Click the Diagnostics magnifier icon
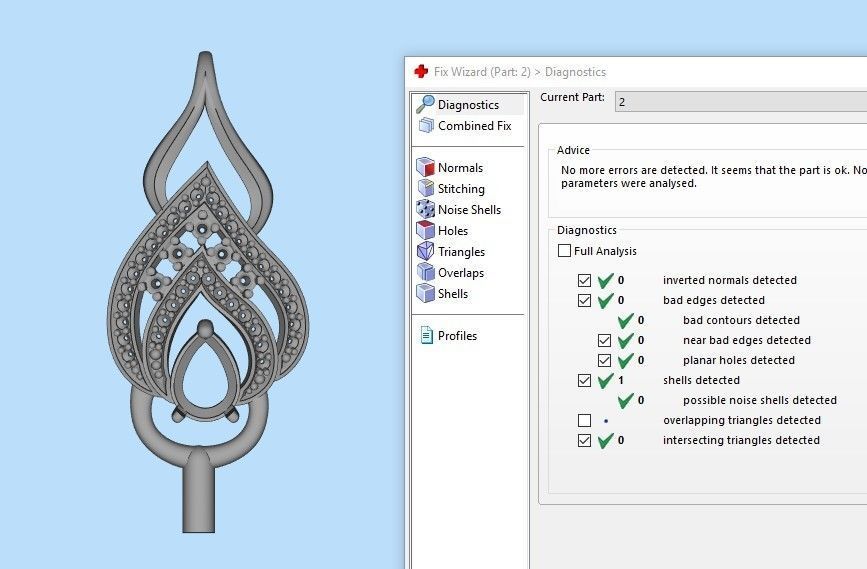The image size is (867, 569). [425, 104]
